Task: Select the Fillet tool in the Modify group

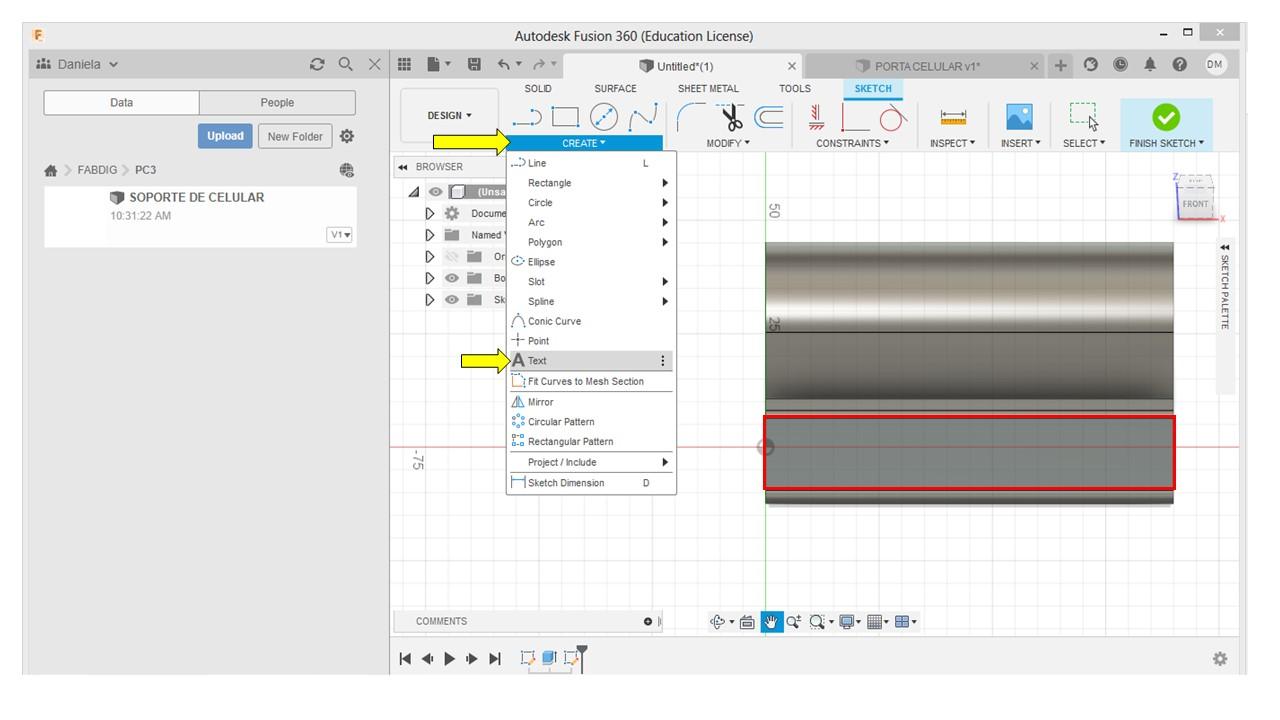Action: click(x=692, y=117)
